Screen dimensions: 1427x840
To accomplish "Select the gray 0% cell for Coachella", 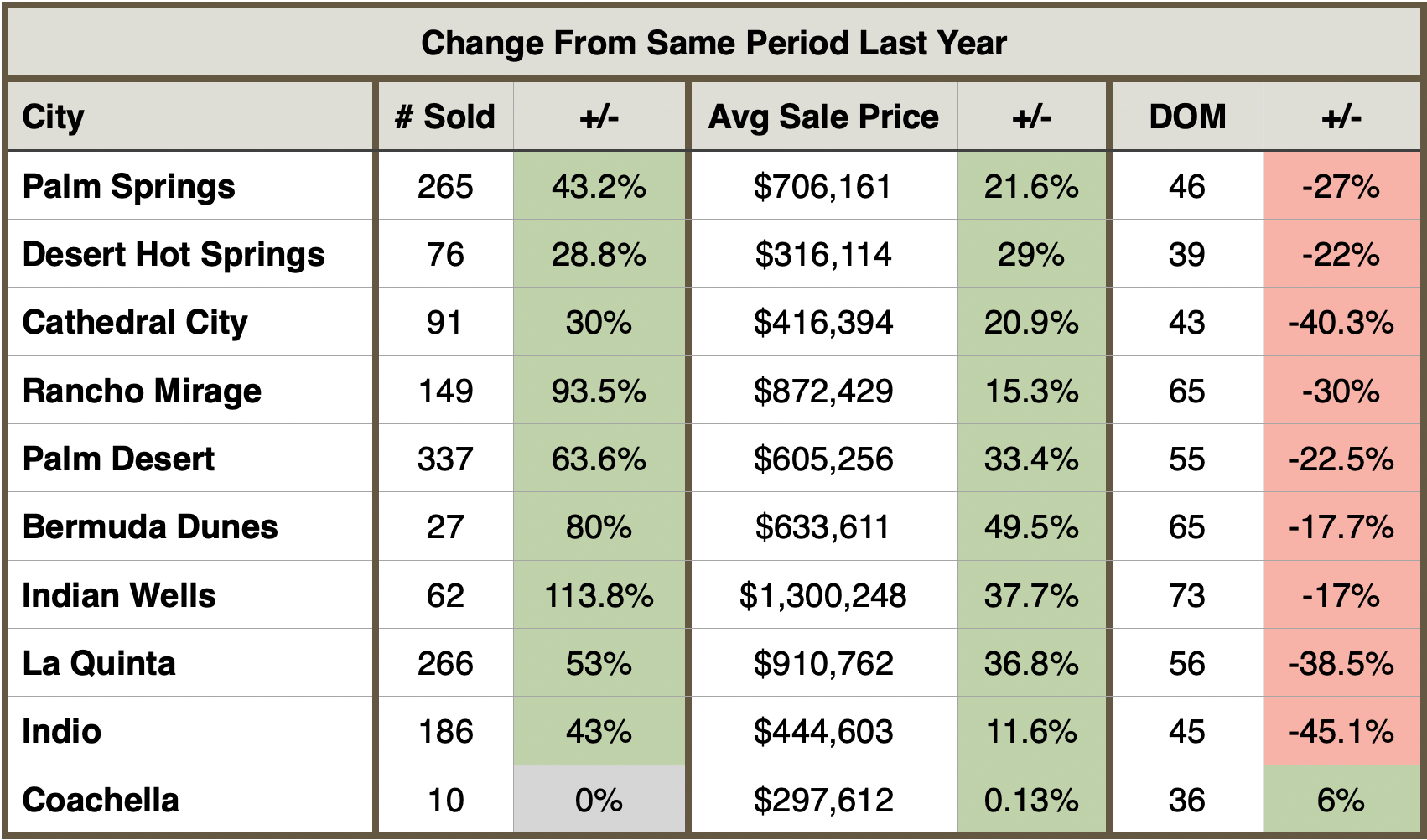I will [x=599, y=800].
